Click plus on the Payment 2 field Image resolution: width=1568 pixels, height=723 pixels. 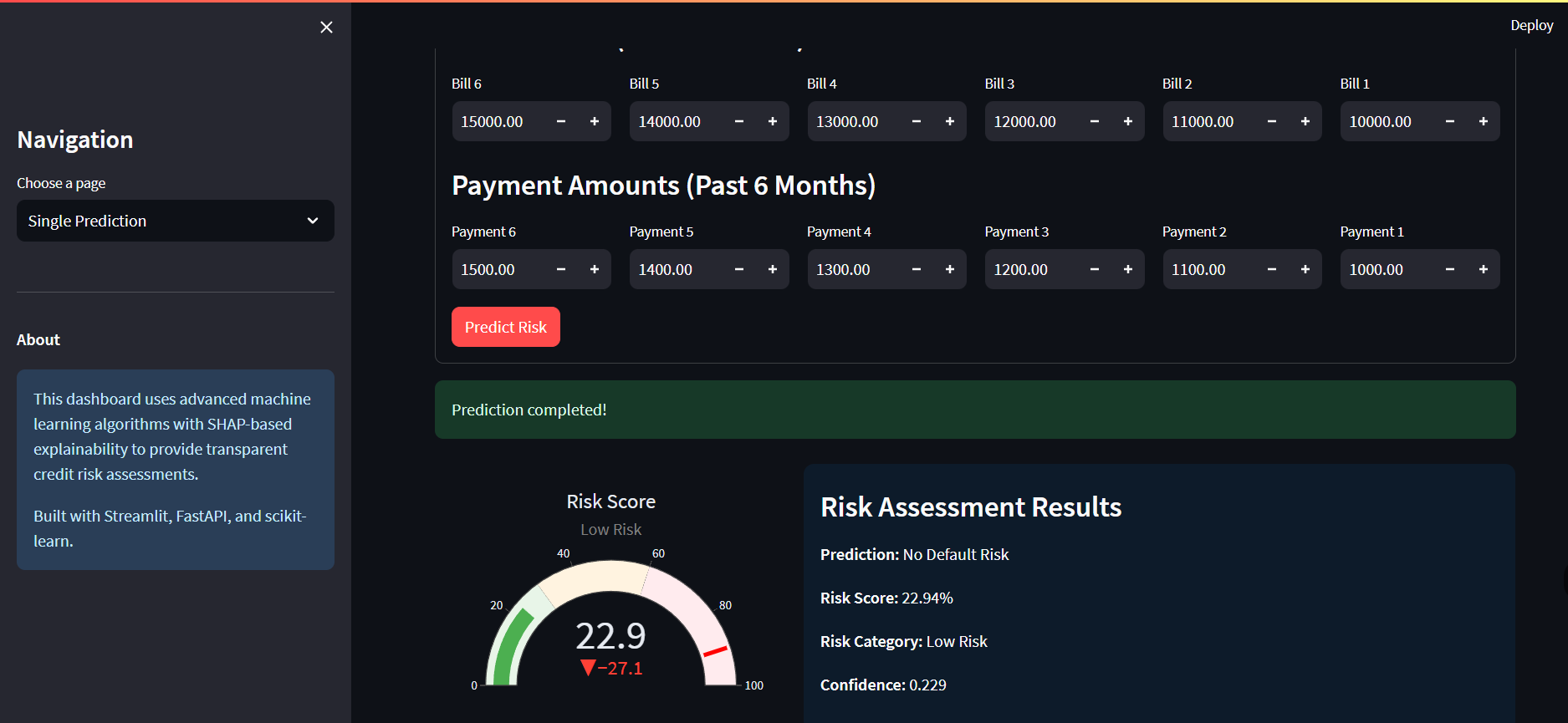pos(1305,270)
